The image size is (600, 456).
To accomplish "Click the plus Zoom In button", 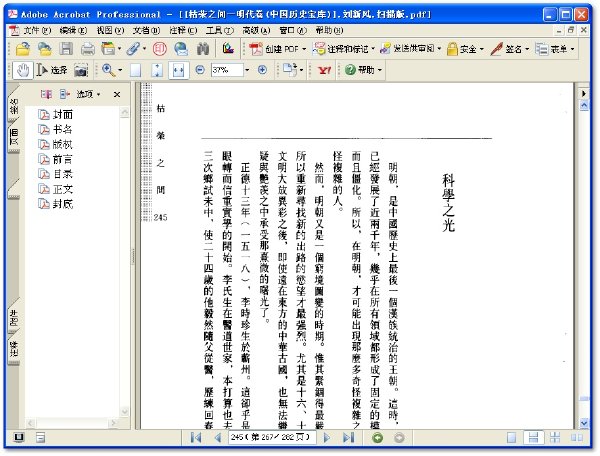I will point(262,70).
